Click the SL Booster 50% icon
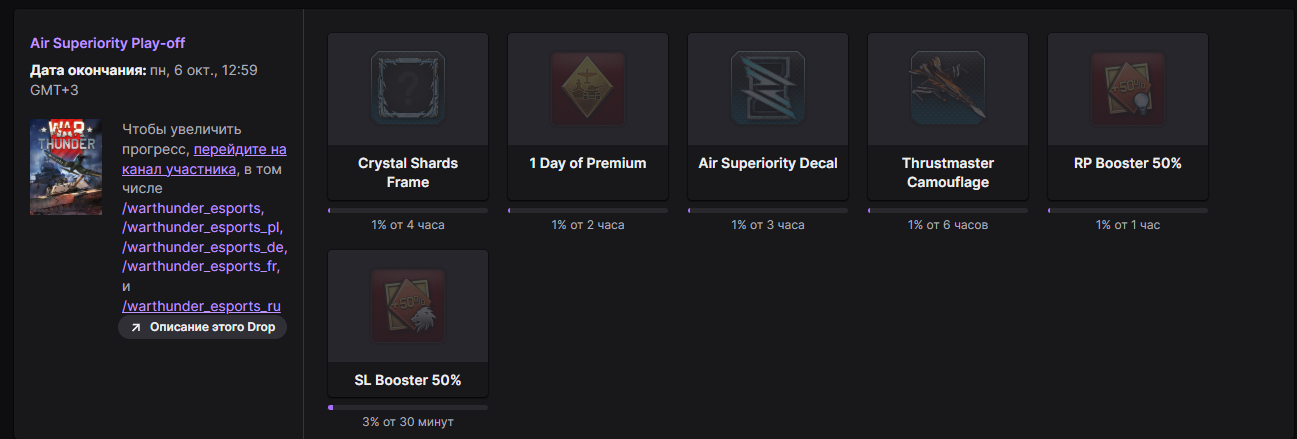The height and width of the screenshot is (439, 1297). 407,306
